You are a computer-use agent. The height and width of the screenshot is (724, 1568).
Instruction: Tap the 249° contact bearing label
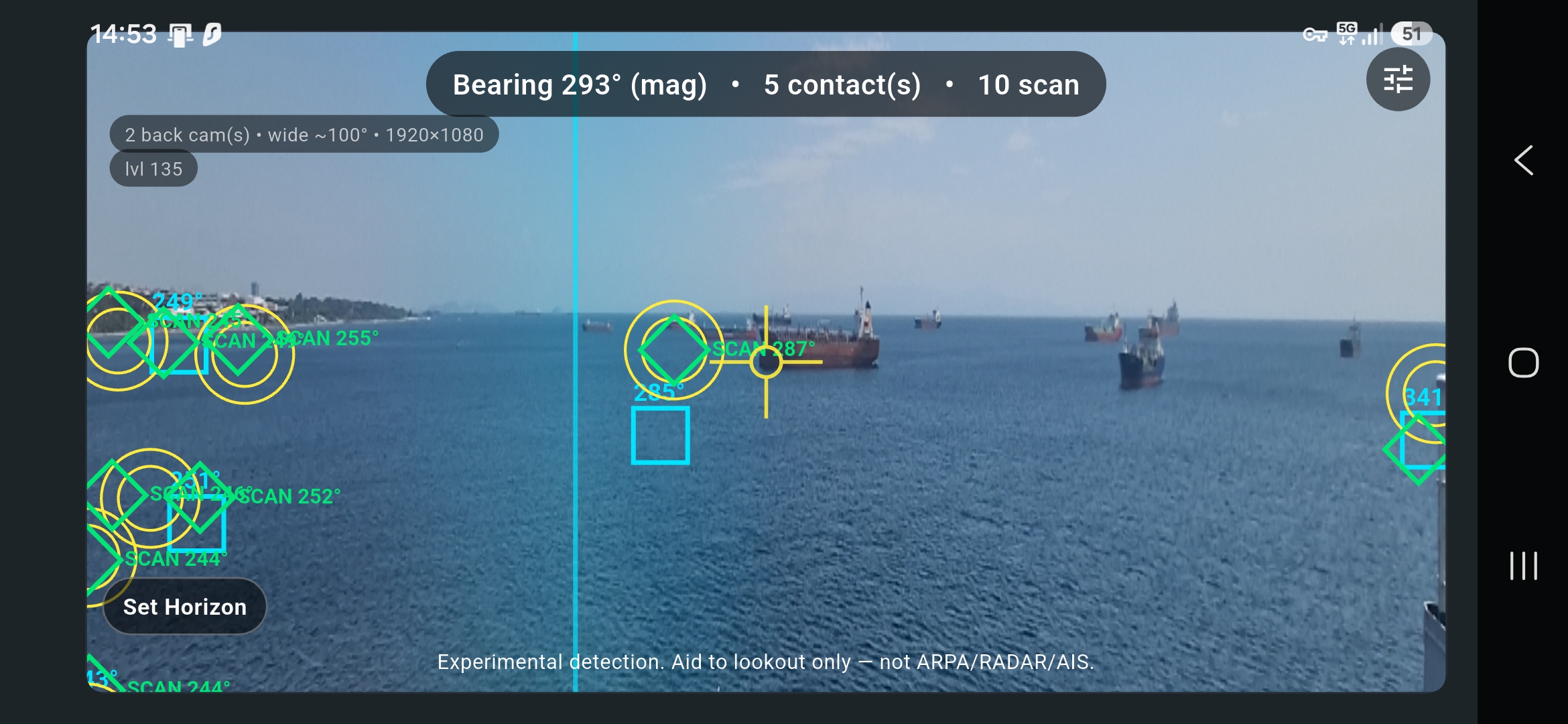[178, 302]
